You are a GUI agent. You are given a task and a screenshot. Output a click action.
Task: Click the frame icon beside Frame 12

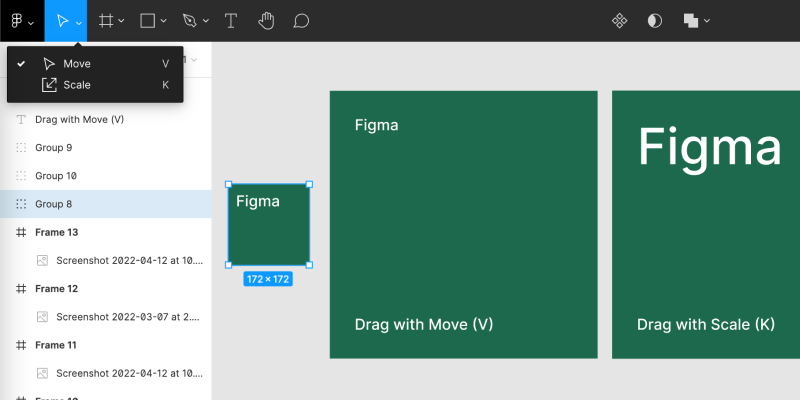pos(21,289)
